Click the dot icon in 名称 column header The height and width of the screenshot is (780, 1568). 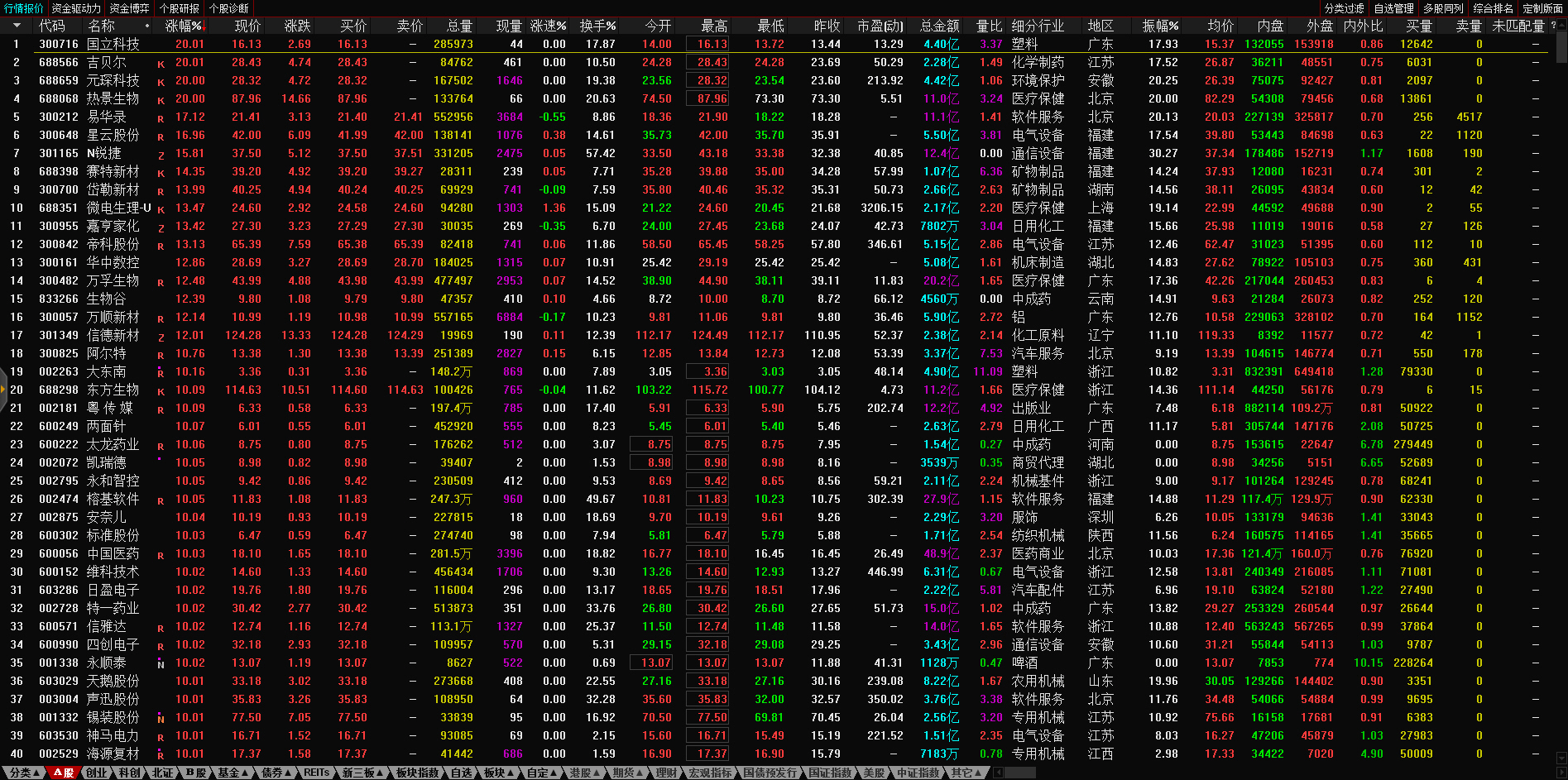pyautogui.click(x=147, y=26)
